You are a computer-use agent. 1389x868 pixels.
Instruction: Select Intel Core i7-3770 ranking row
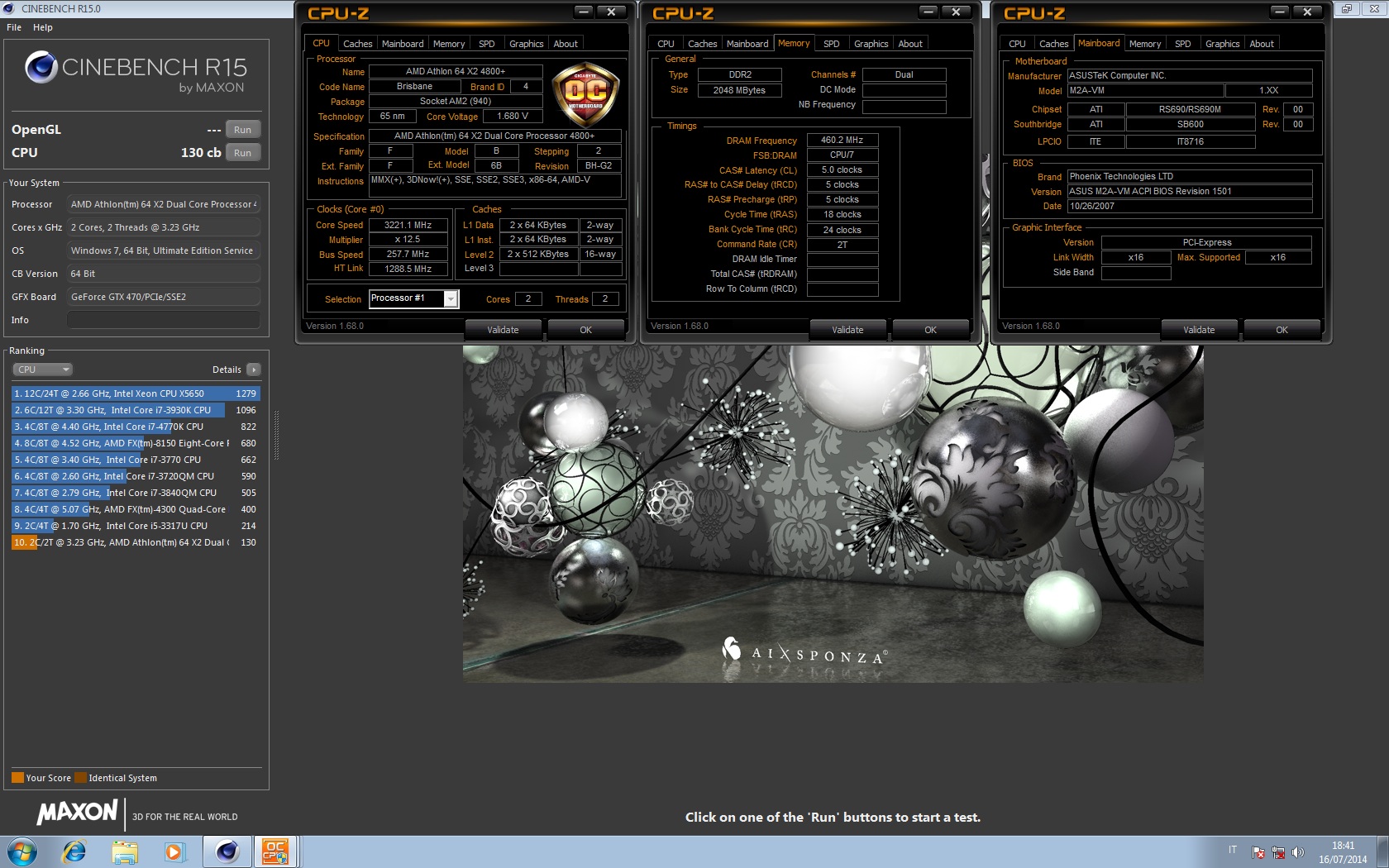[136, 460]
